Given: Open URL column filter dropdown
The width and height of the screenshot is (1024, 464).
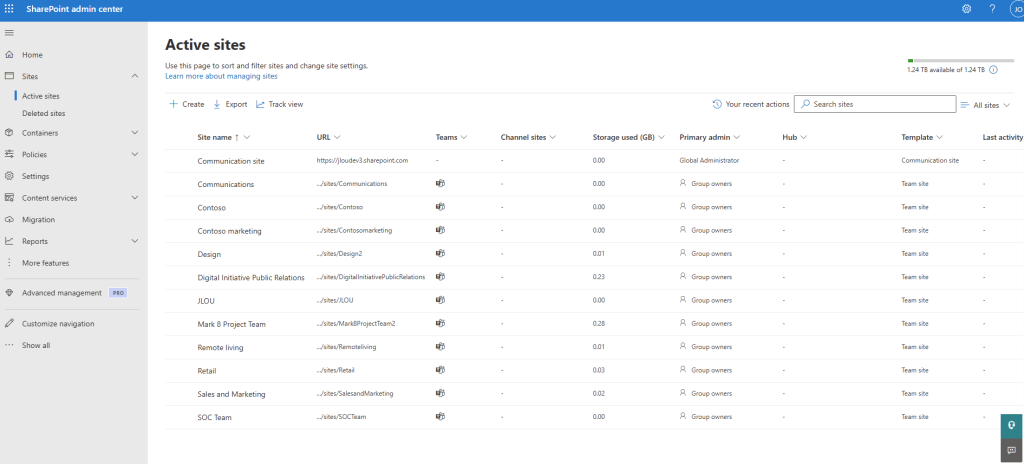Looking at the screenshot, I should pos(337,137).
